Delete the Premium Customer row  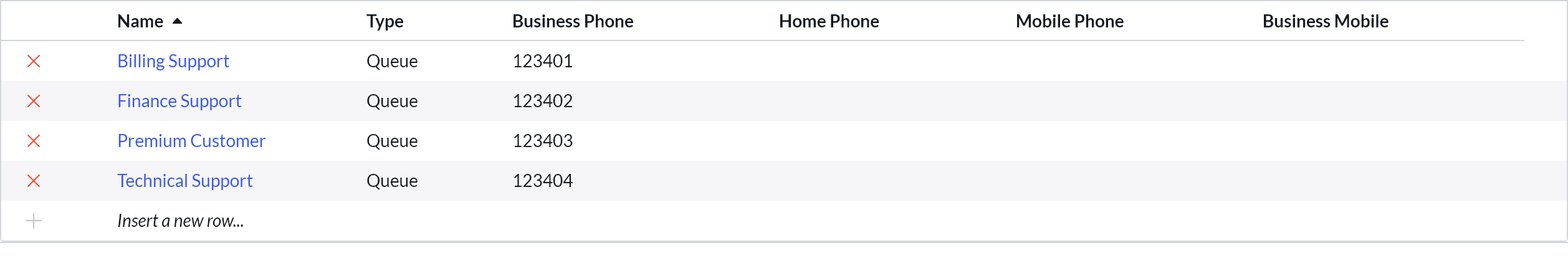pos(34,141)
